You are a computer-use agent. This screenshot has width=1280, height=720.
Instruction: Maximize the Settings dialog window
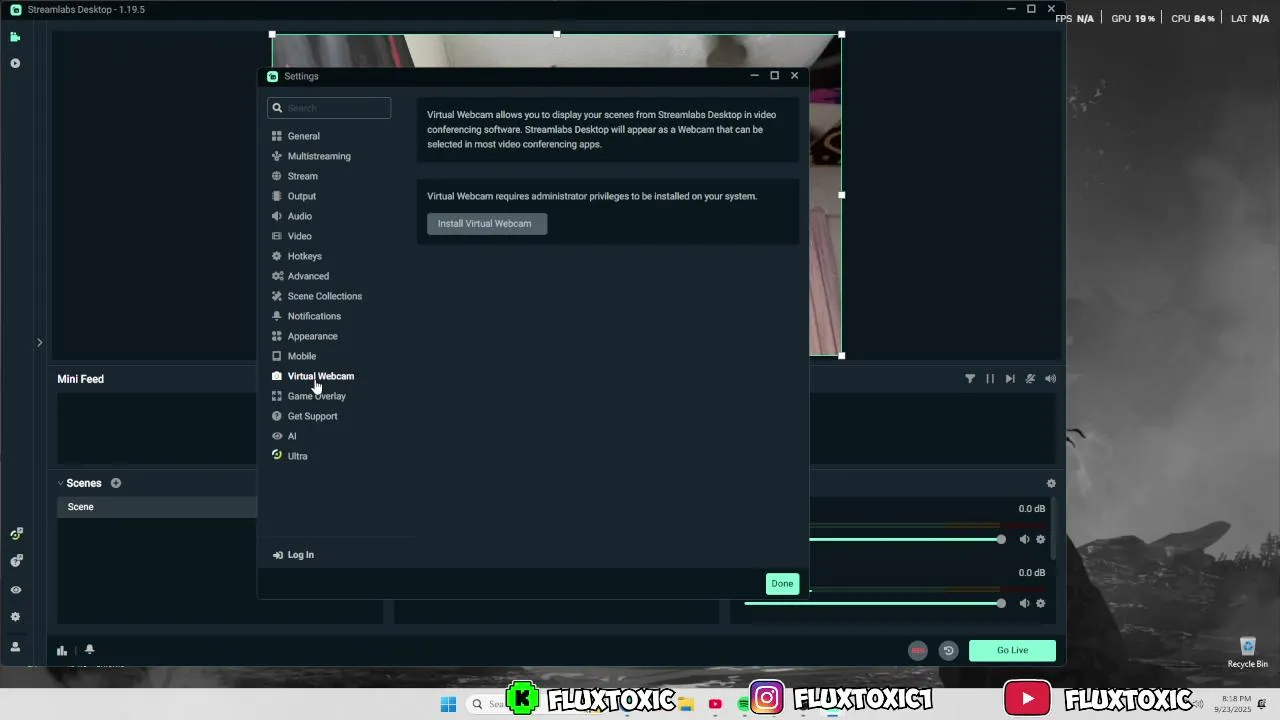774,76
